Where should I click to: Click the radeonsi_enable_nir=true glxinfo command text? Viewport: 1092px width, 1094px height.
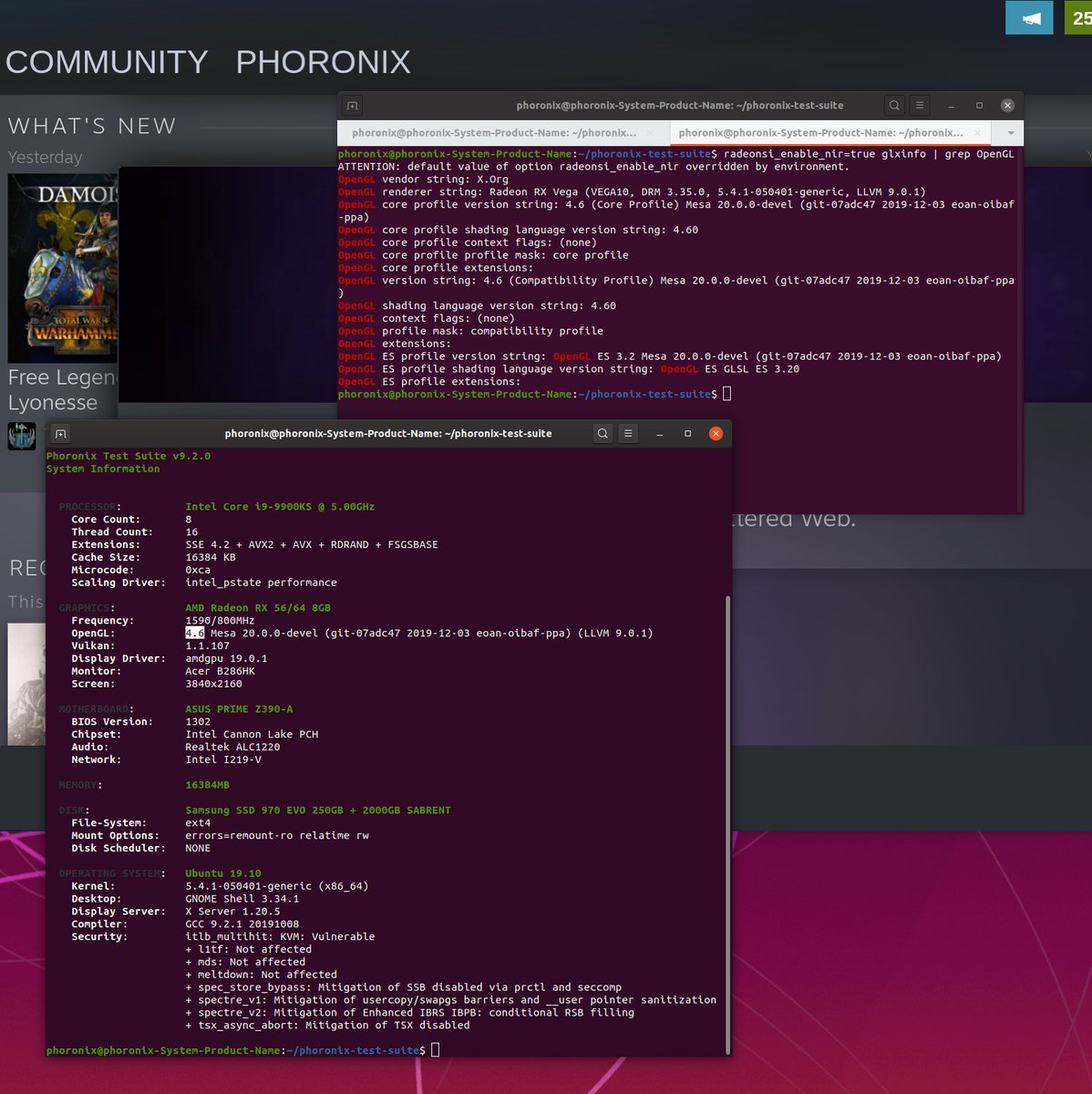(x=869, y=154)
